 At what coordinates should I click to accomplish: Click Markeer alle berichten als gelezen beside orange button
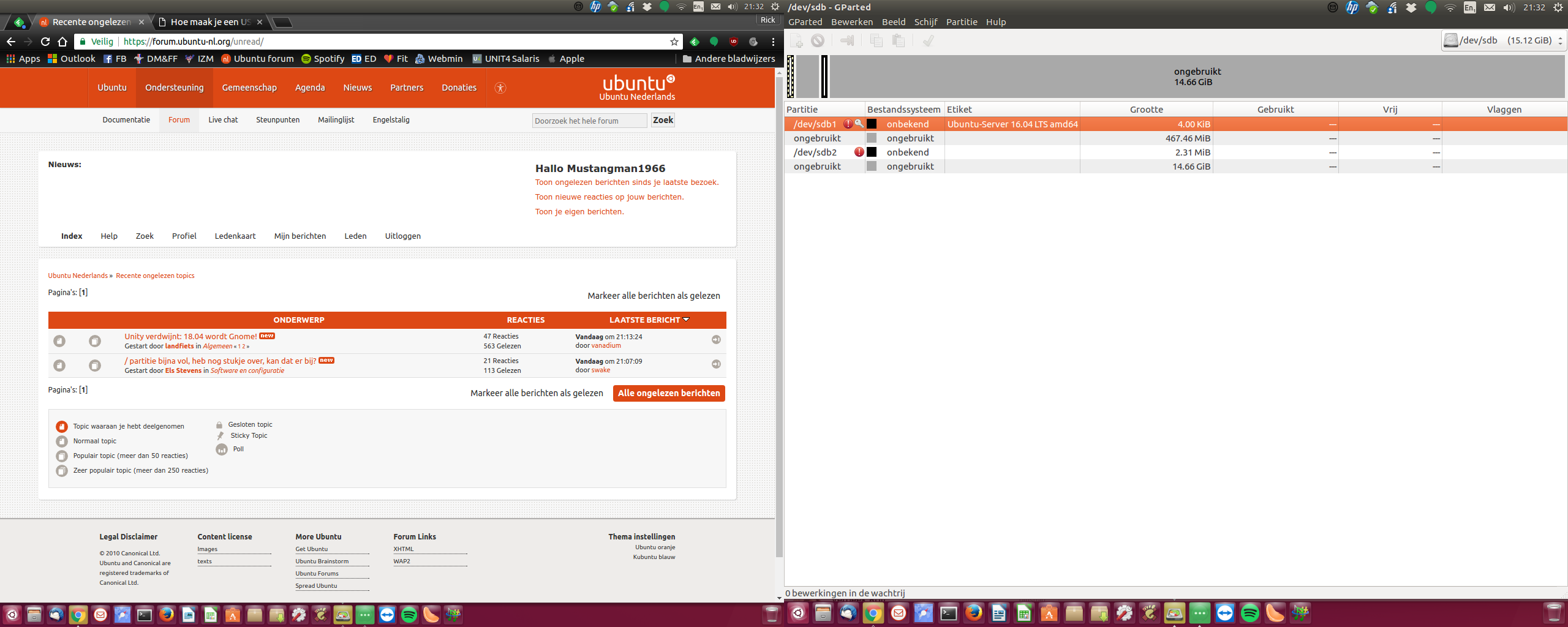point(537,393)
